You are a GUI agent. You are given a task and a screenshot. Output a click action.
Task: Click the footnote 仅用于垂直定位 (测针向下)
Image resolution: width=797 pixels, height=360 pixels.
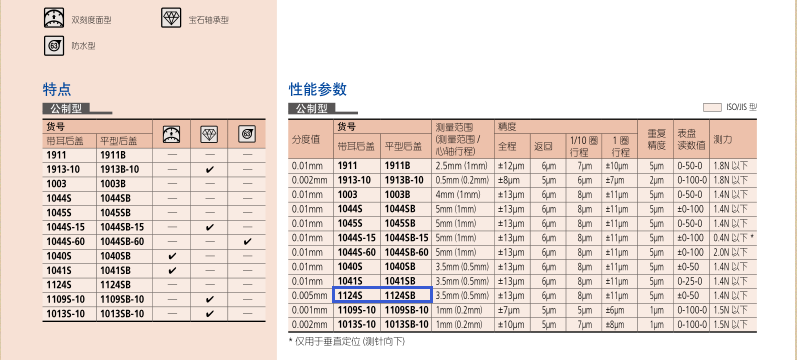pos(347,341)
